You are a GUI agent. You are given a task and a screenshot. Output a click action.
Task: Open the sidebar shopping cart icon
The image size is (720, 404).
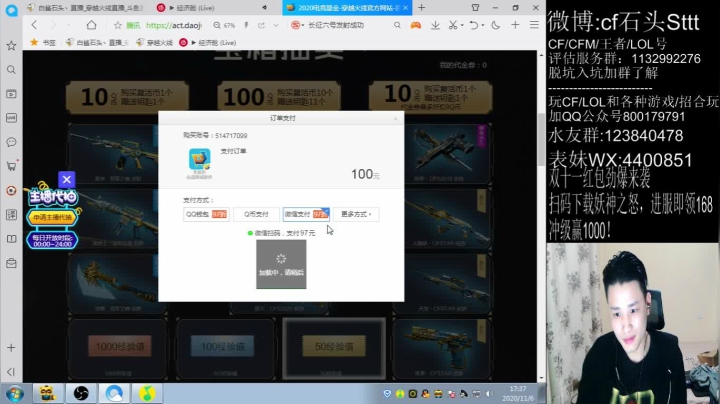[x=11, y=166]
